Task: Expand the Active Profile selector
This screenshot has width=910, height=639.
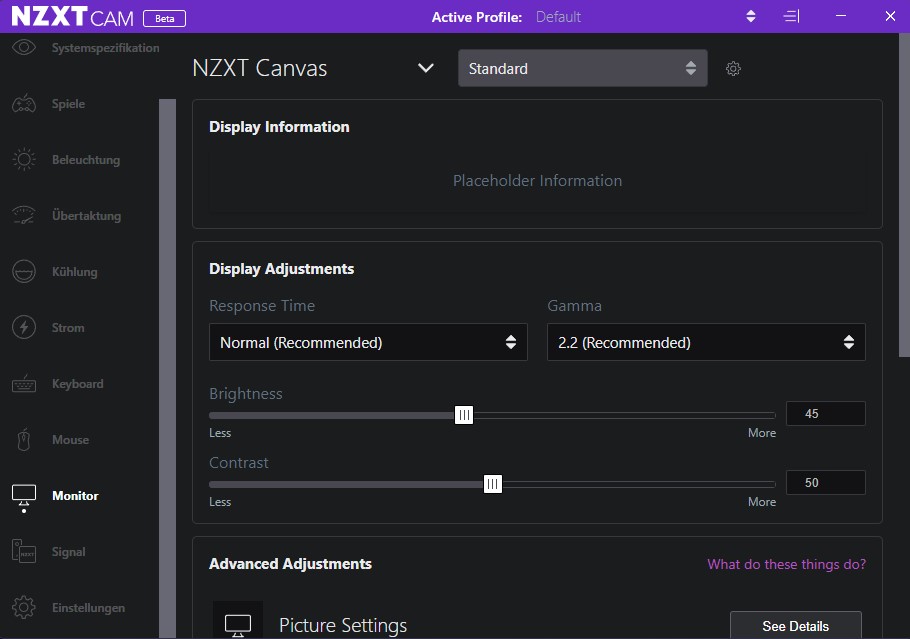Action: (750, 16)
